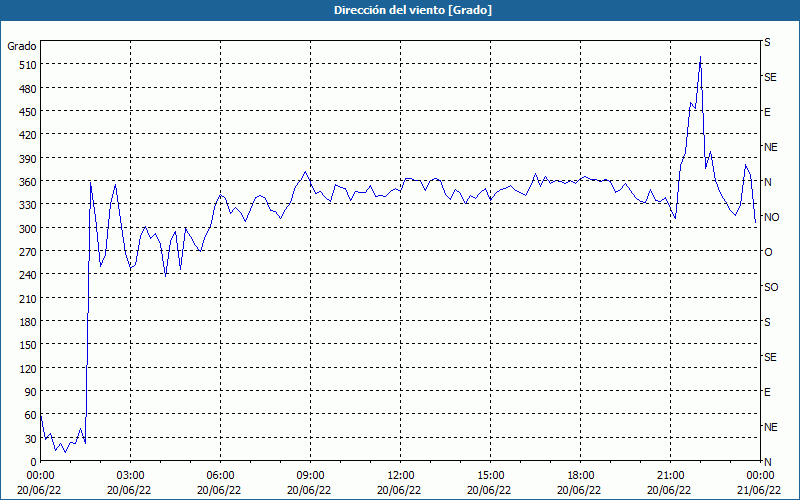
Task: Select the SE compass label aligned with 120
Action: click(x=770, y=358)
